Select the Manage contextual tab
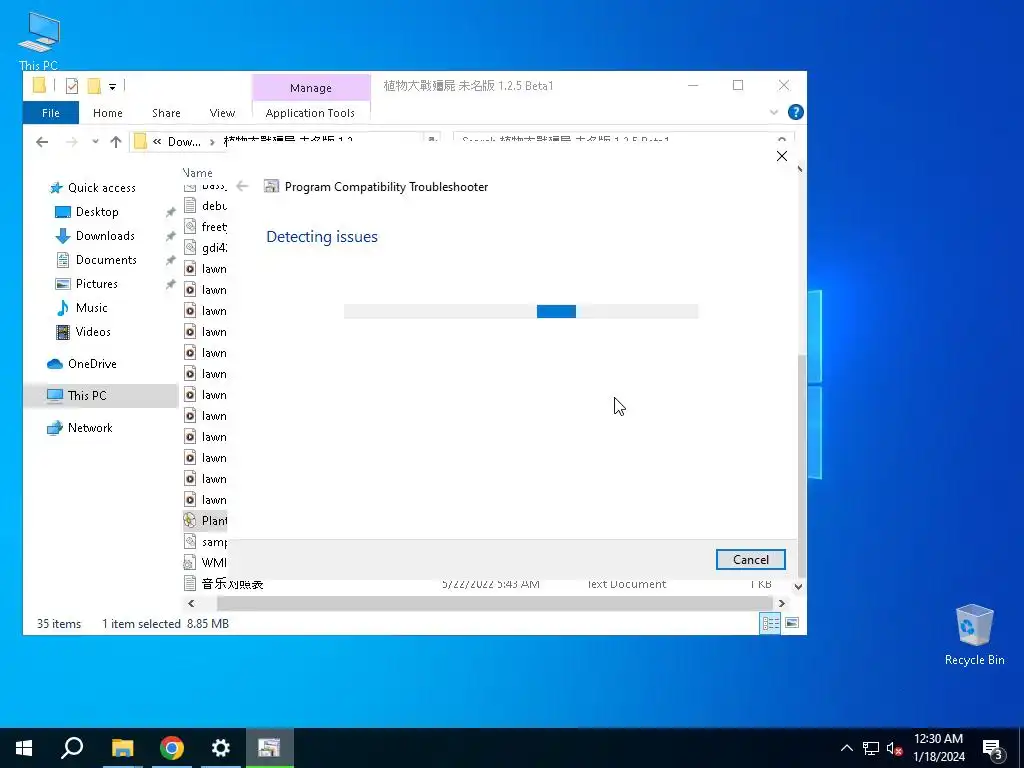This screenshot has height=768, width=1024. pos(311,88)
